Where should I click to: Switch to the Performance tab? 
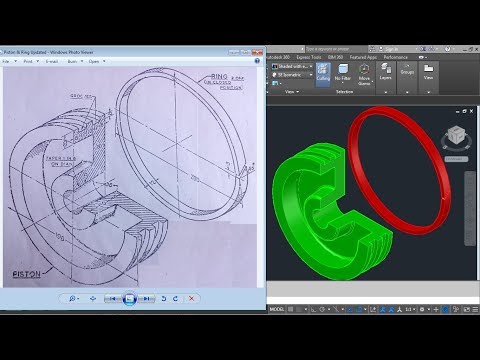click(396, 57)
